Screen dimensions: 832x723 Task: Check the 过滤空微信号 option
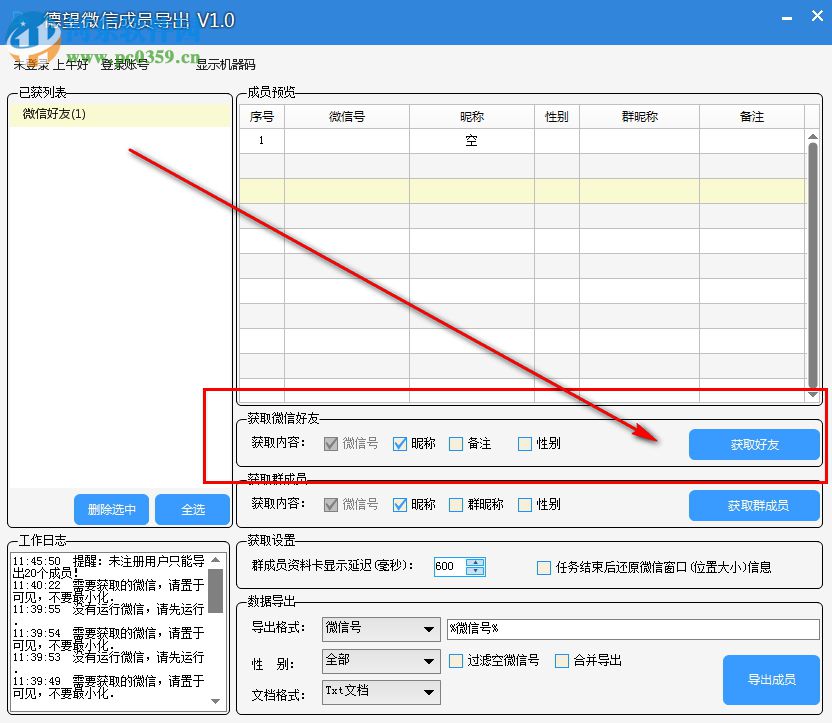click(x=457, y=661)
